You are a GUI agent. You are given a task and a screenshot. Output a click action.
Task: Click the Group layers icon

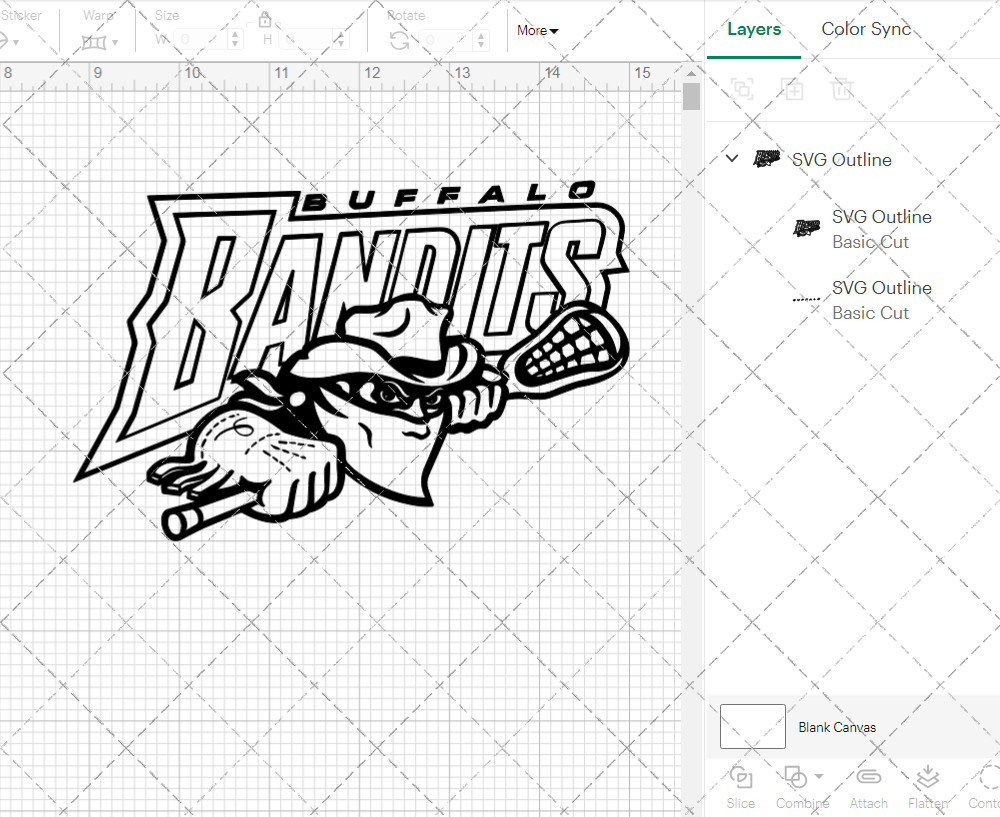[x=743, y=89]
